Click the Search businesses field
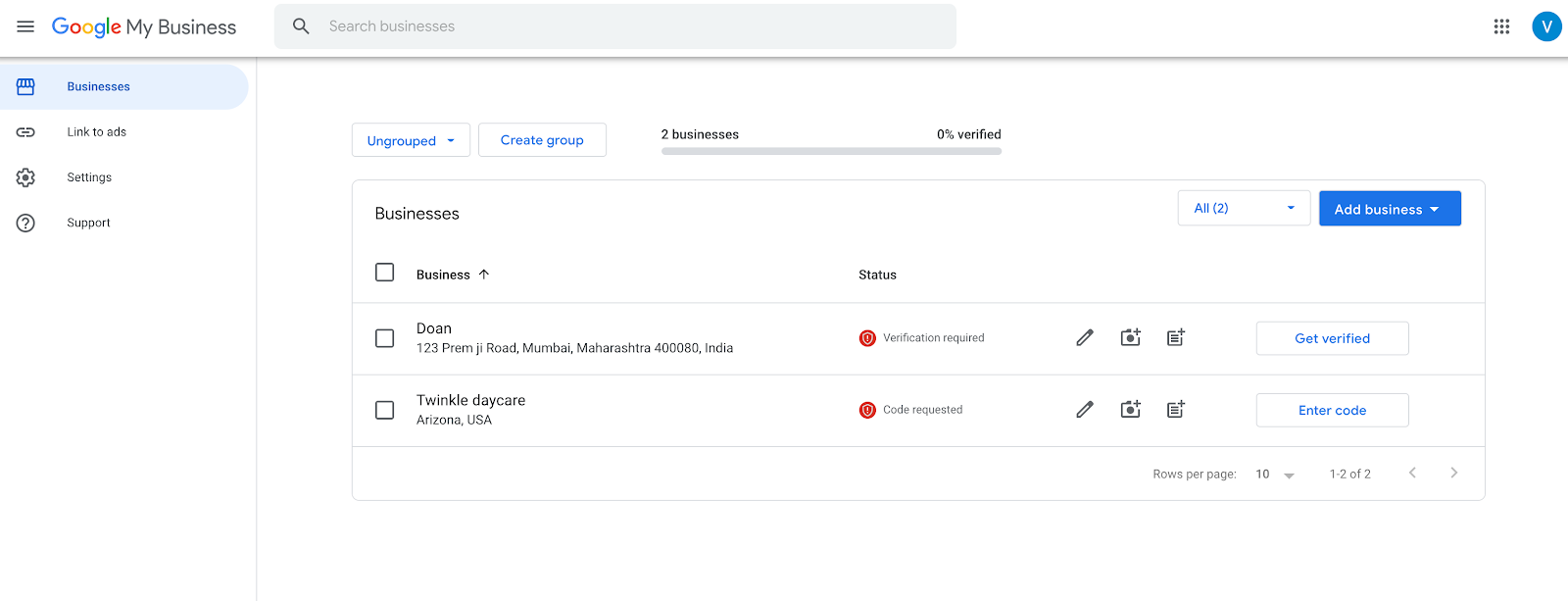This screenshot has width=1568, height=601. pos(627,26)
